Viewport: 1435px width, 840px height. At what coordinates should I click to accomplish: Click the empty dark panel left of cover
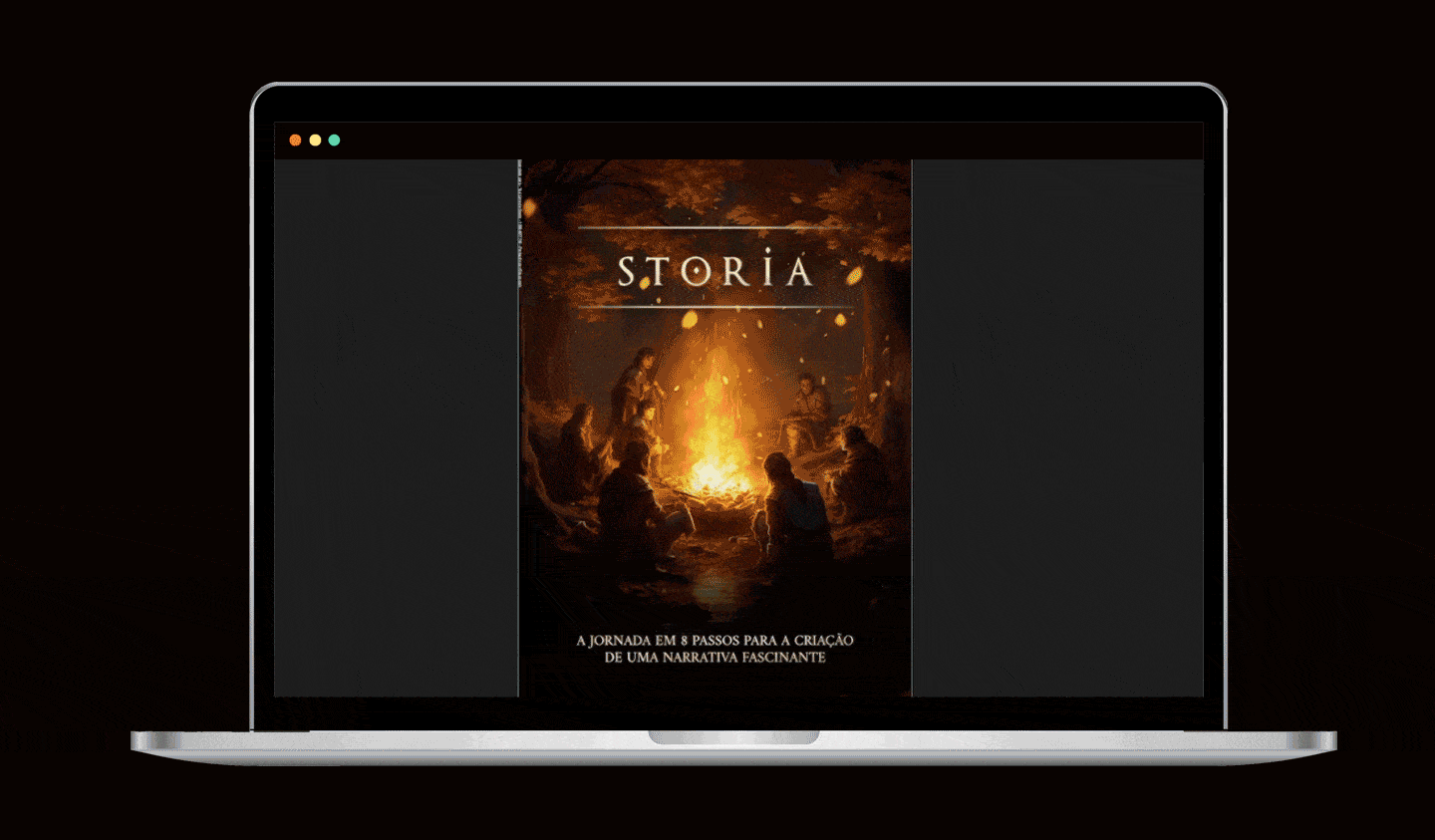pyautogui.click(x=396, y=428)
